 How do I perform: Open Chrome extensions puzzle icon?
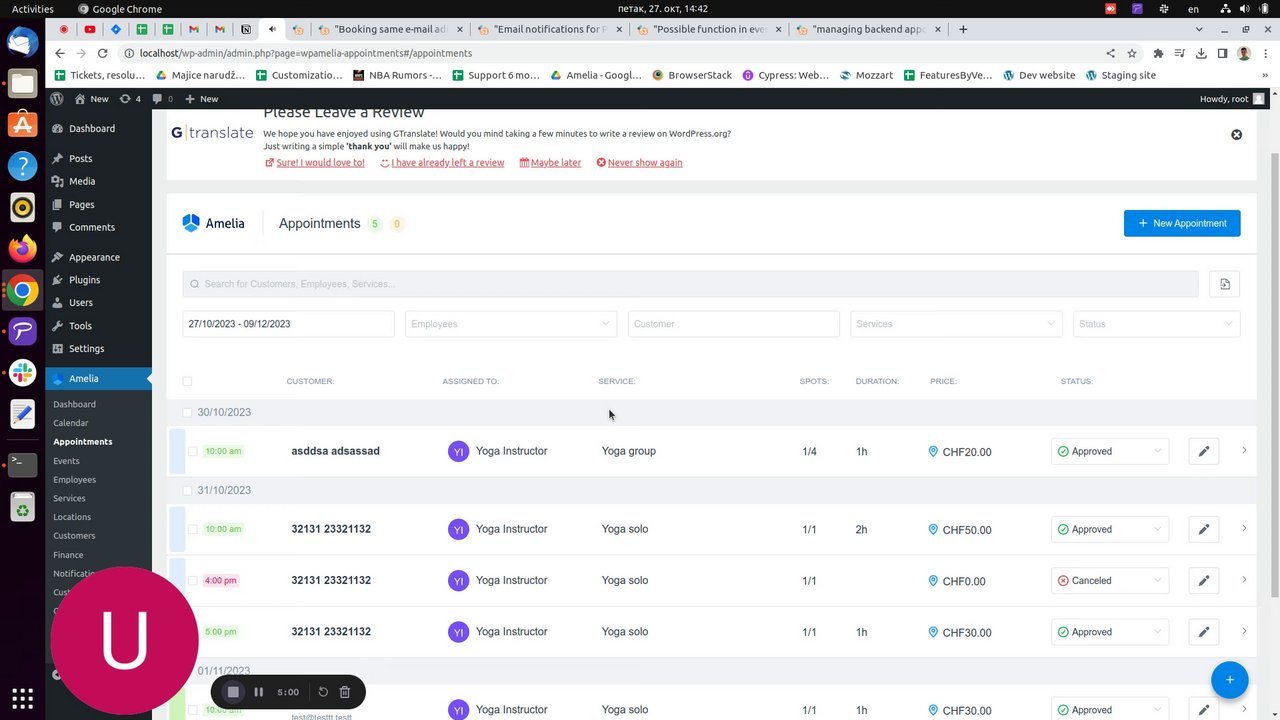click(x=1158, y=53)
